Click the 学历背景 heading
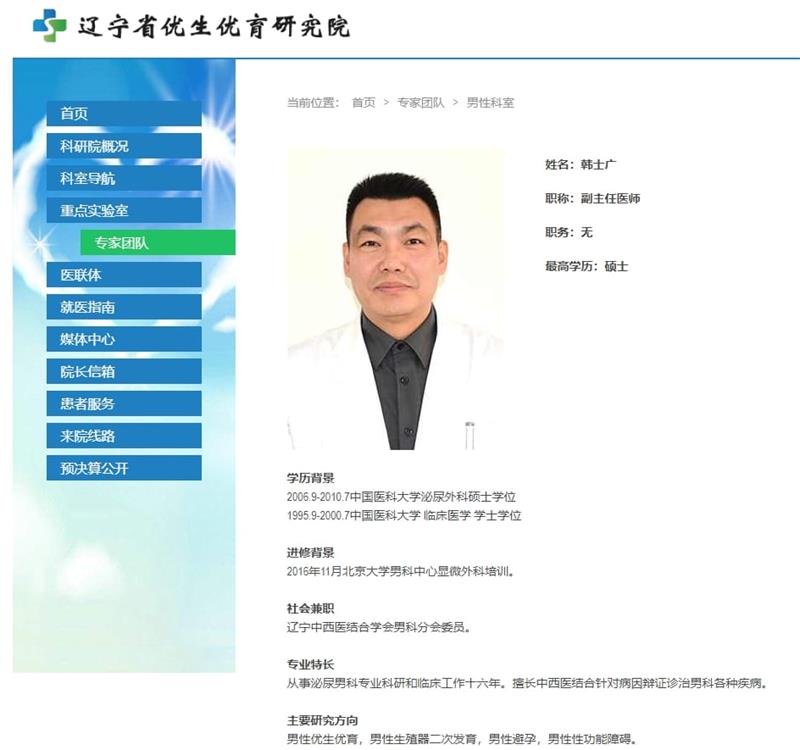Image resolution: width=800 pixels, height=750 pixels. pos(311,478)
